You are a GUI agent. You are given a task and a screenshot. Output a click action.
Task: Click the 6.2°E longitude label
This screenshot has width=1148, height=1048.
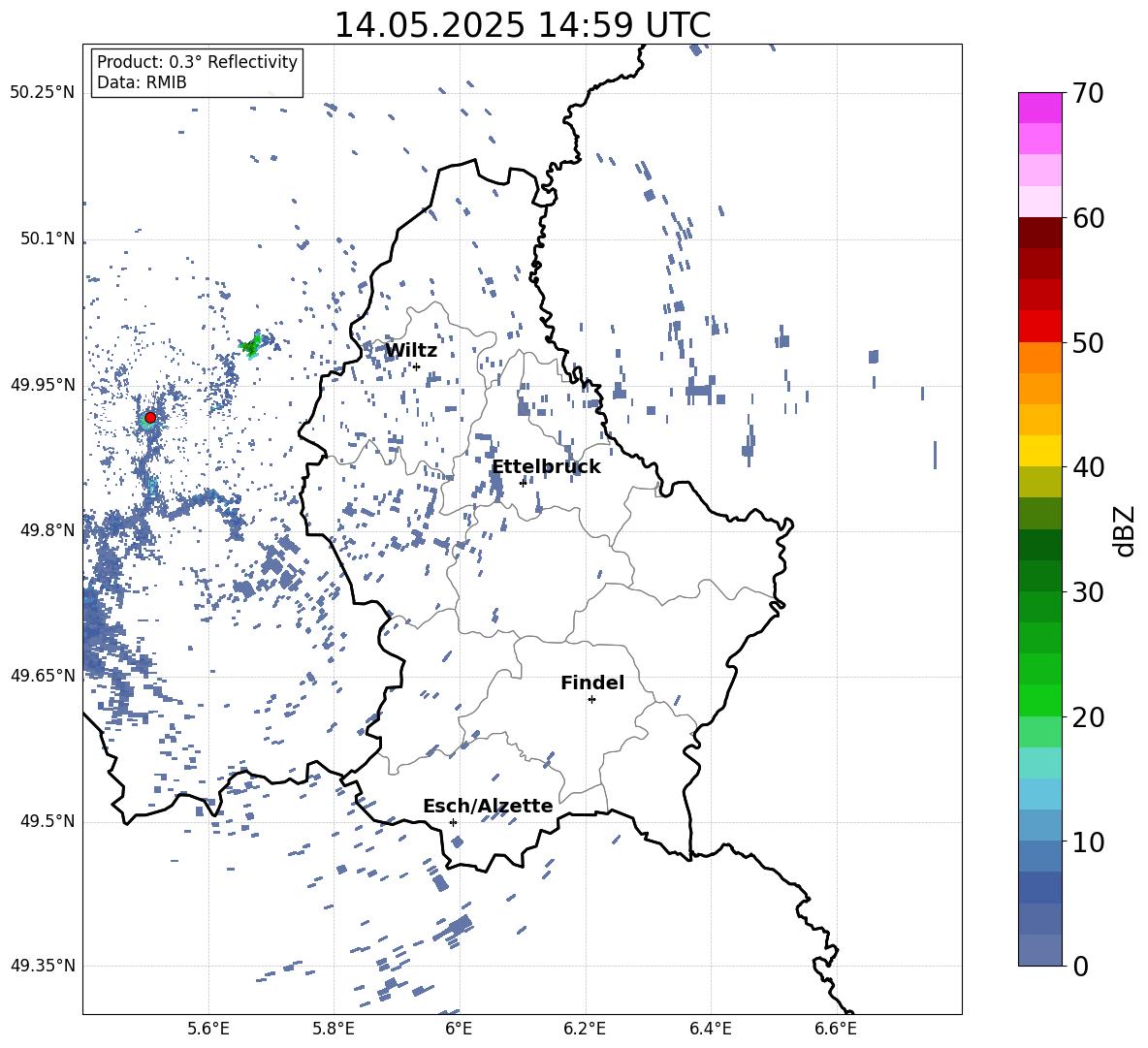[585, 1030]
